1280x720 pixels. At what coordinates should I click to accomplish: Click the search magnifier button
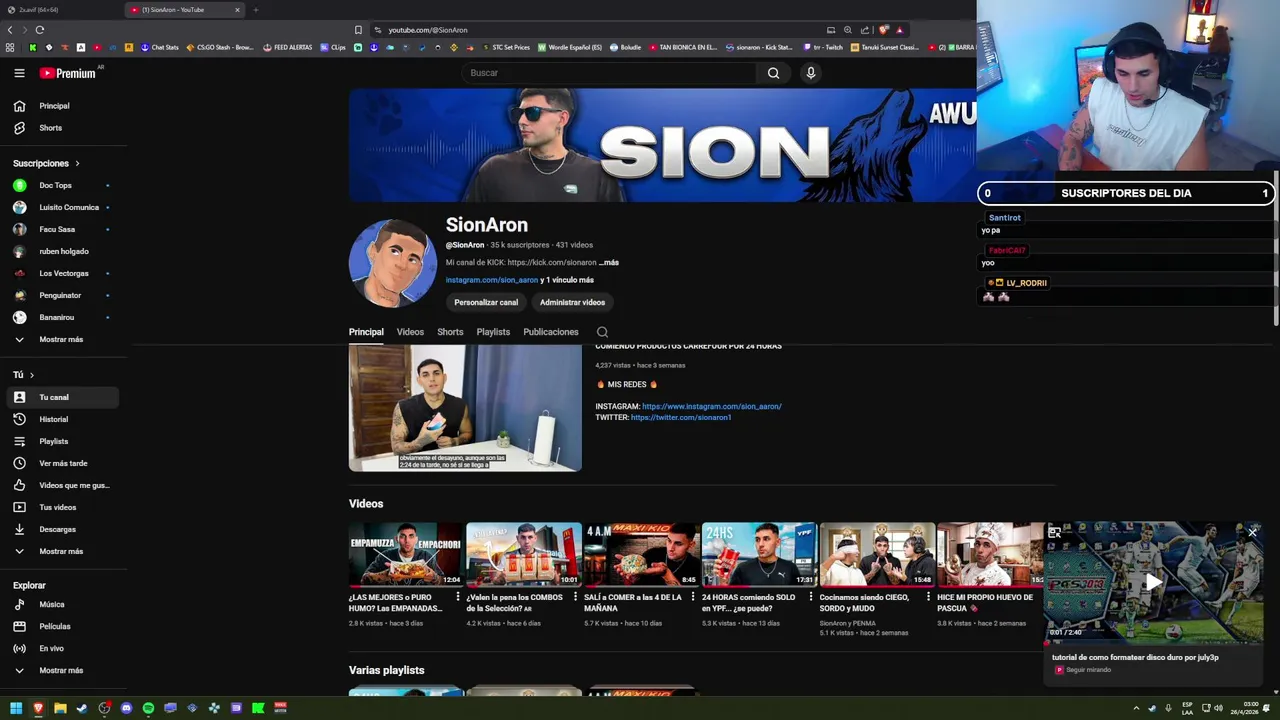(x=773, y=73)
